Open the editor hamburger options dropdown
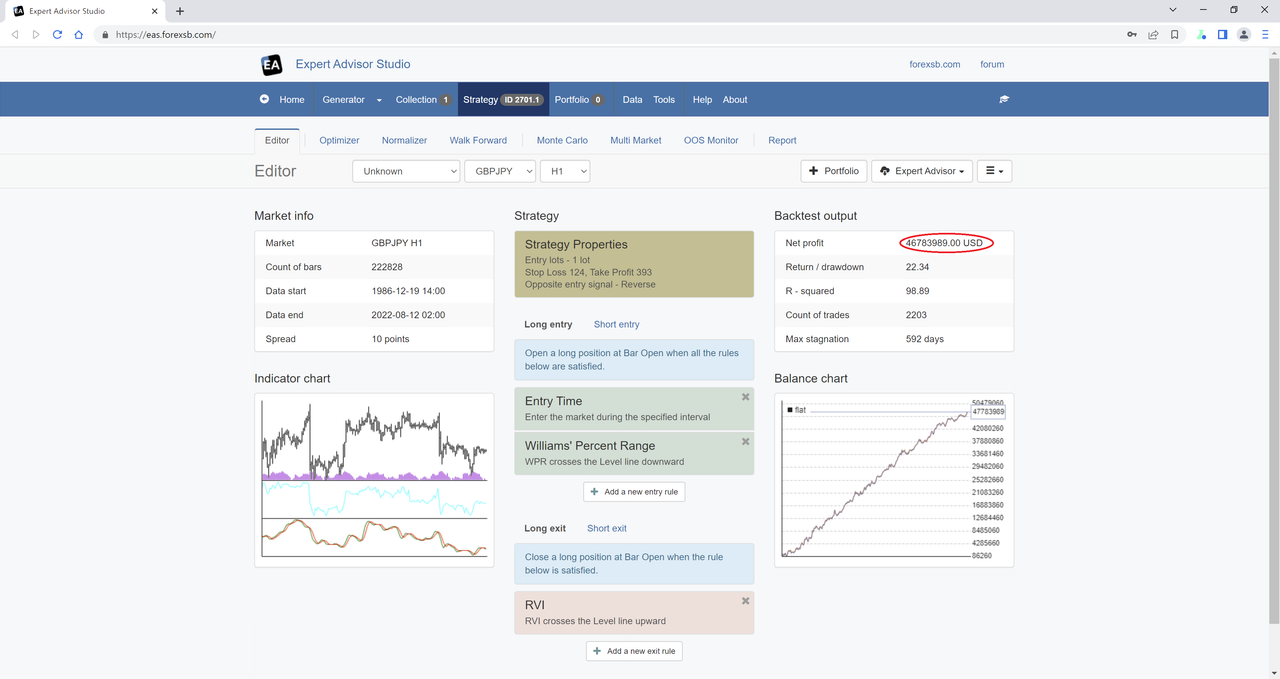This screenshot has height=679, width=1280. [995, 171]
